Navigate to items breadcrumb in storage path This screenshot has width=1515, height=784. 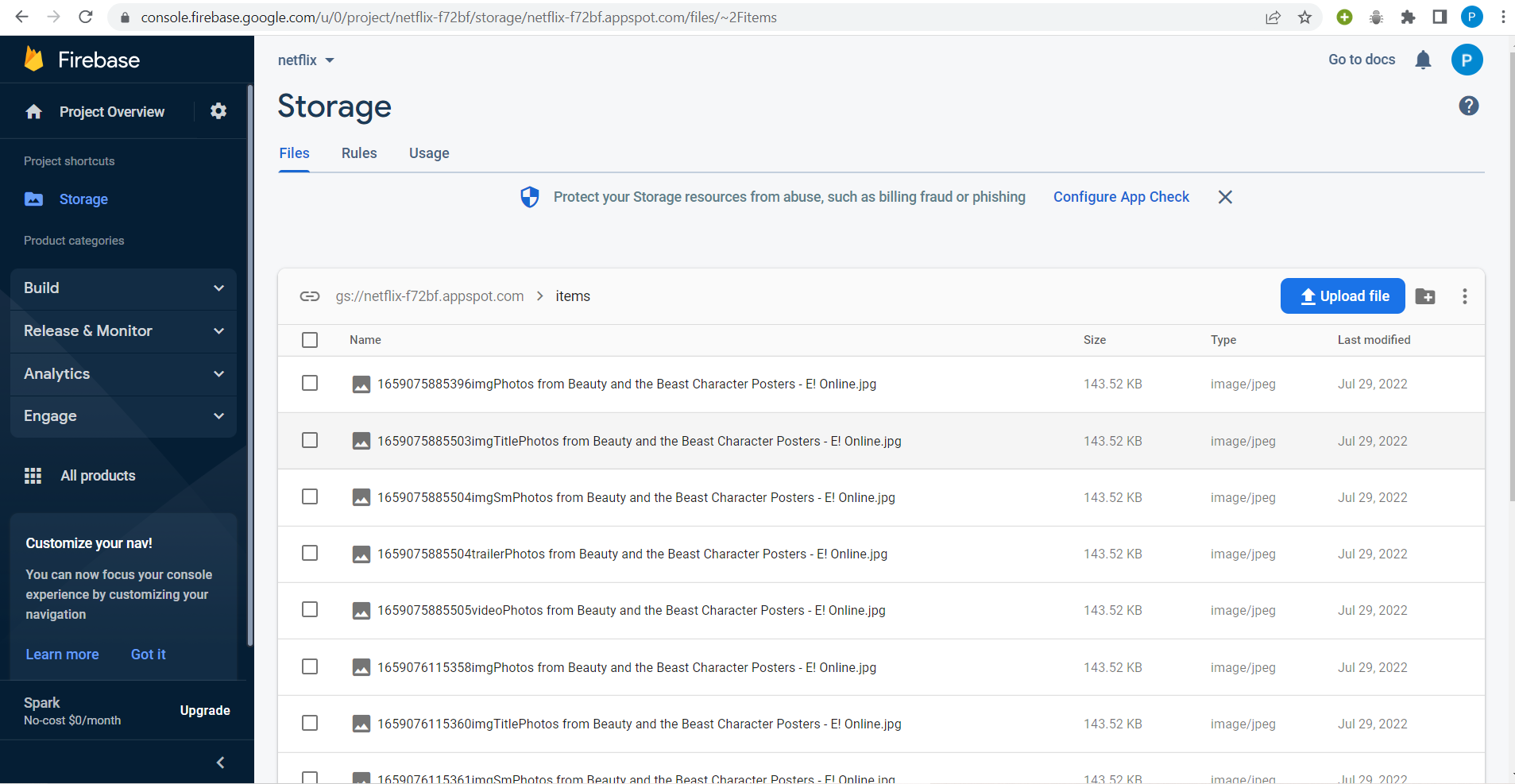coord(573,295)
